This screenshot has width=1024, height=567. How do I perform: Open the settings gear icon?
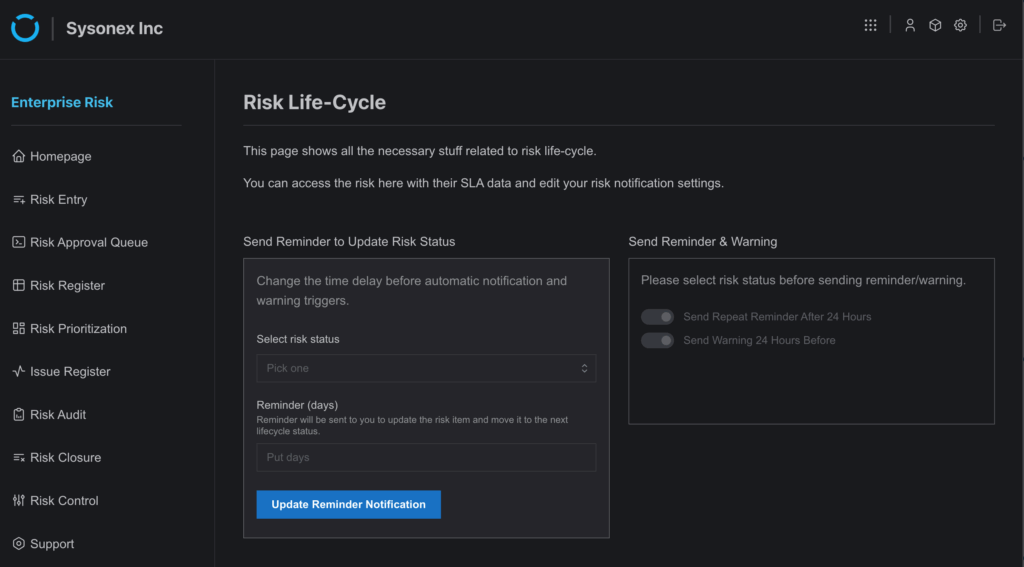click(x=960, y=25)
